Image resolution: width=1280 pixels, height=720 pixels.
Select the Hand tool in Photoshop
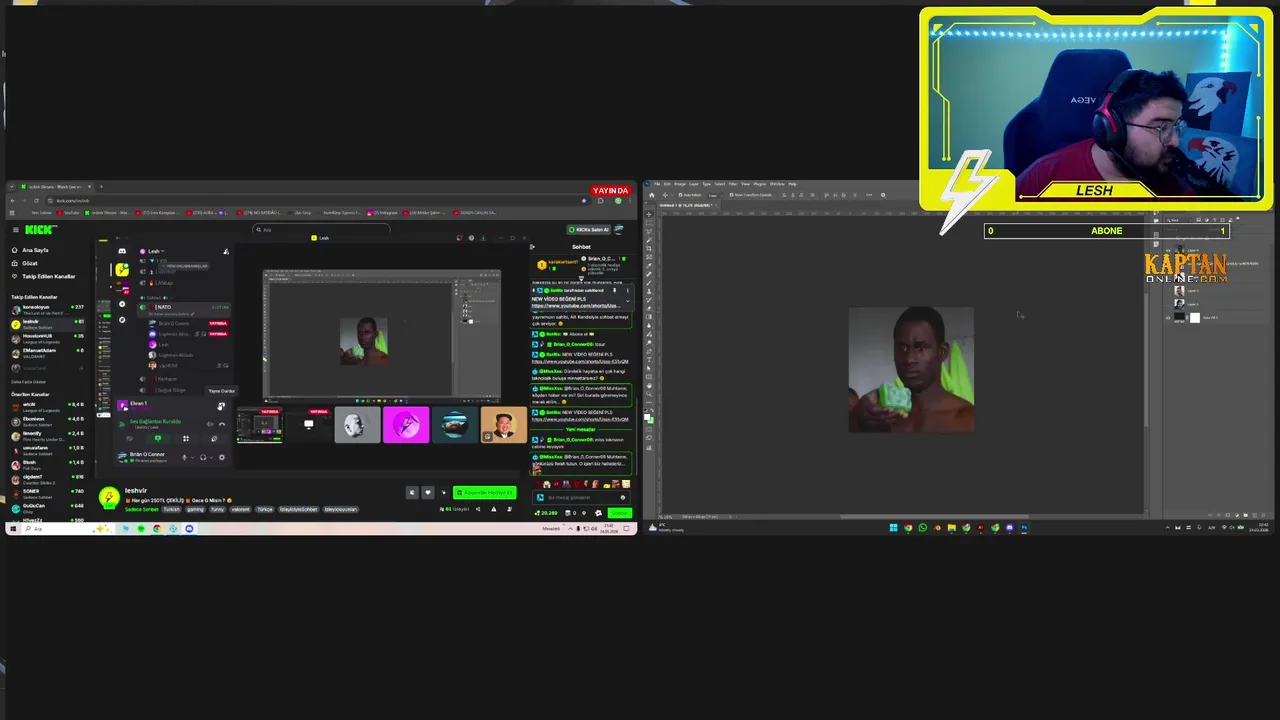pos(649,386)
